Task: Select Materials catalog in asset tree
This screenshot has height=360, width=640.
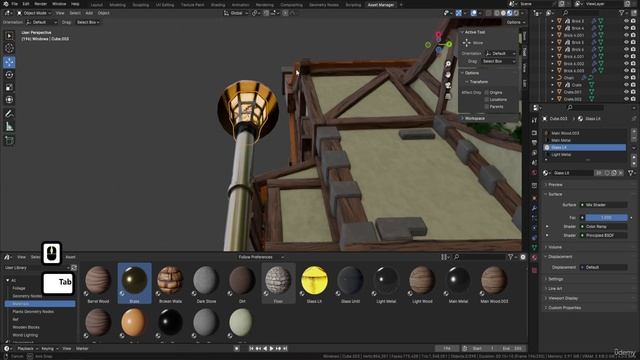Action: point(40,304)
